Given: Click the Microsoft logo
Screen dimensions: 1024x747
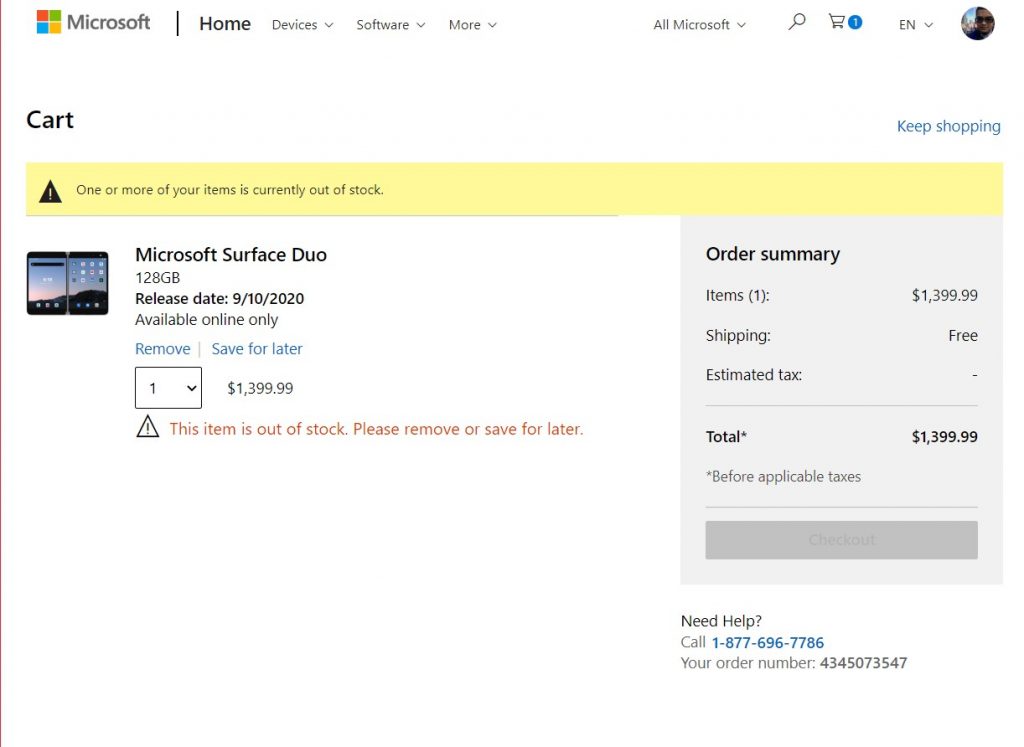Looking at the screenshot, I should [x=93, y=22].
